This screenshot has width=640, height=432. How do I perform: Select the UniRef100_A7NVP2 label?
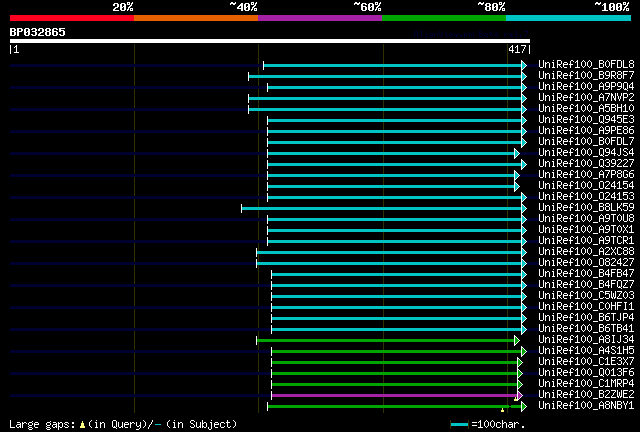pyautogui.click(x=586, y=98)
